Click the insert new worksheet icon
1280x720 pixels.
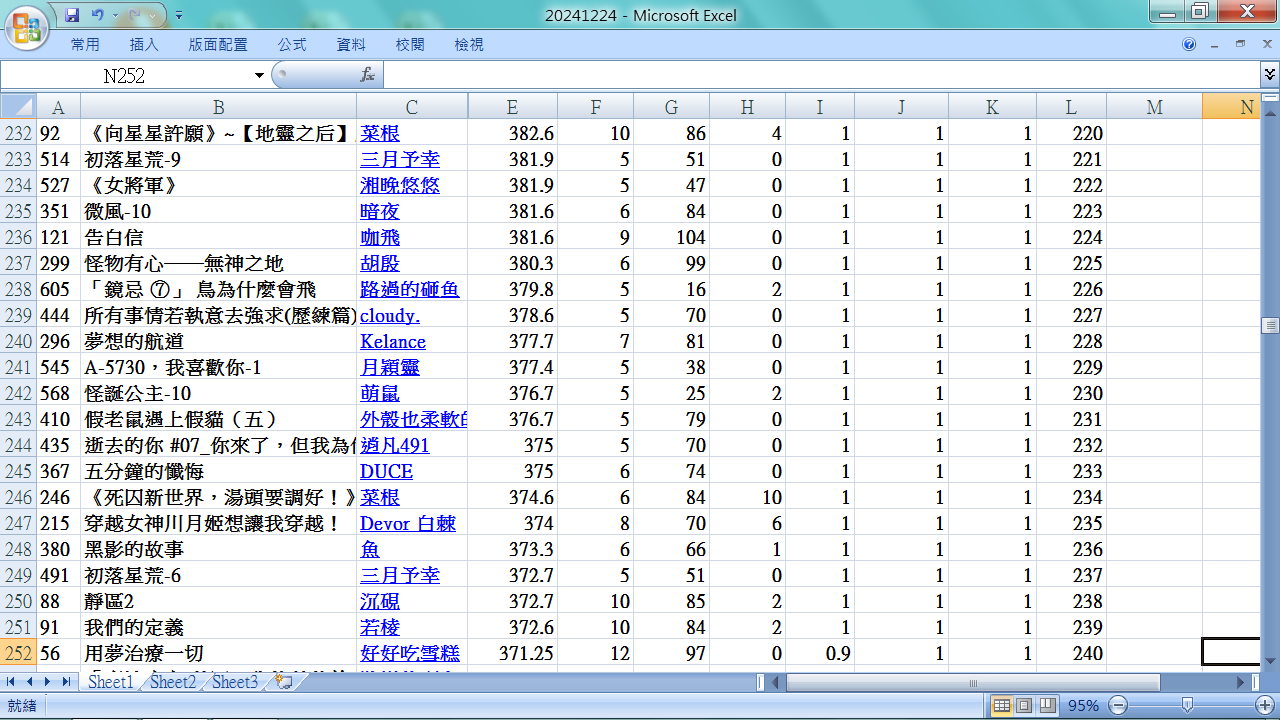284,682
